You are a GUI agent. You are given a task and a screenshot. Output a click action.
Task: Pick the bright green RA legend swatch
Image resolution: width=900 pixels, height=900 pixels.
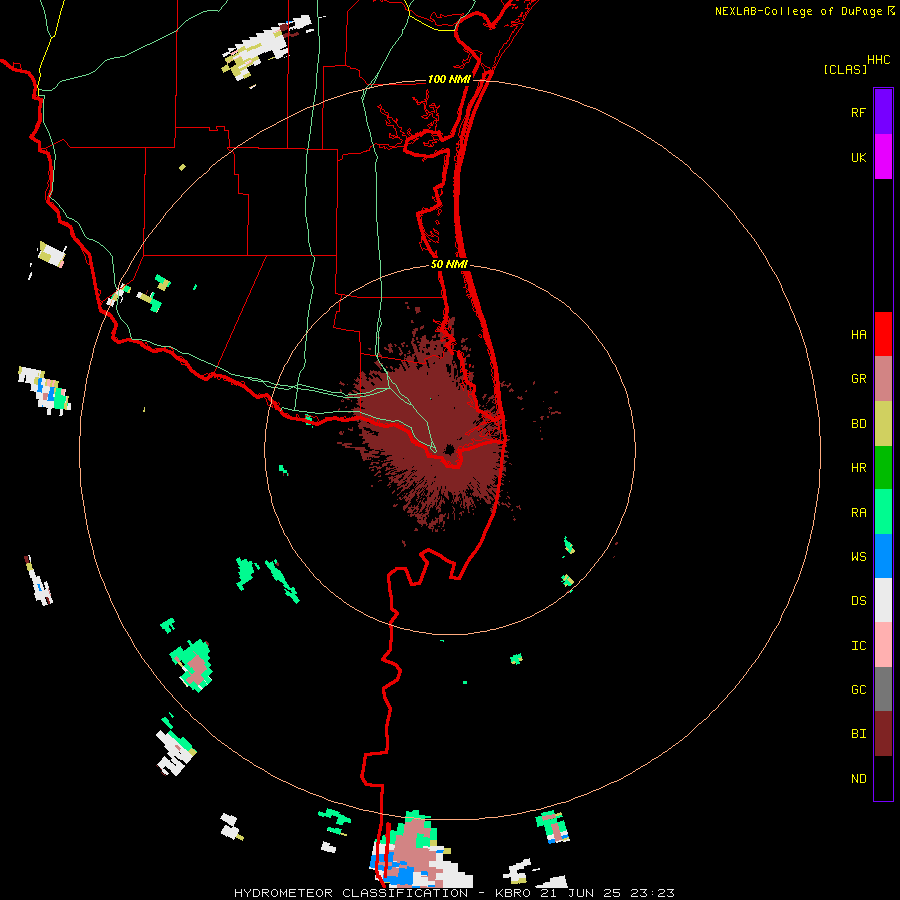[x=883, y=512]
